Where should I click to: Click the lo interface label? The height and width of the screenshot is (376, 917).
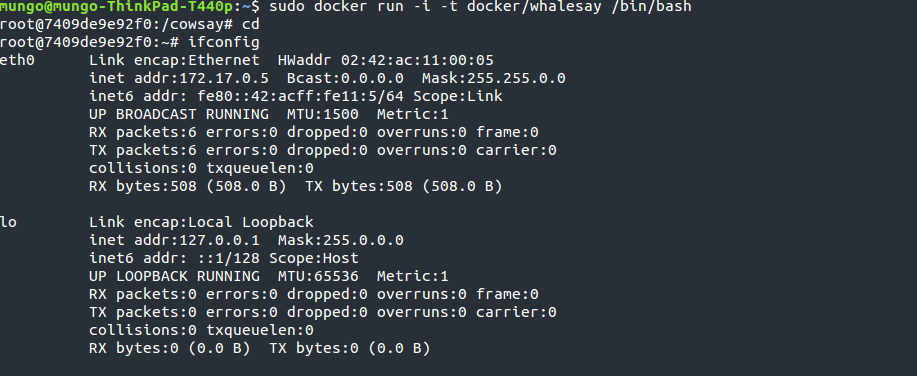(8, 222)
